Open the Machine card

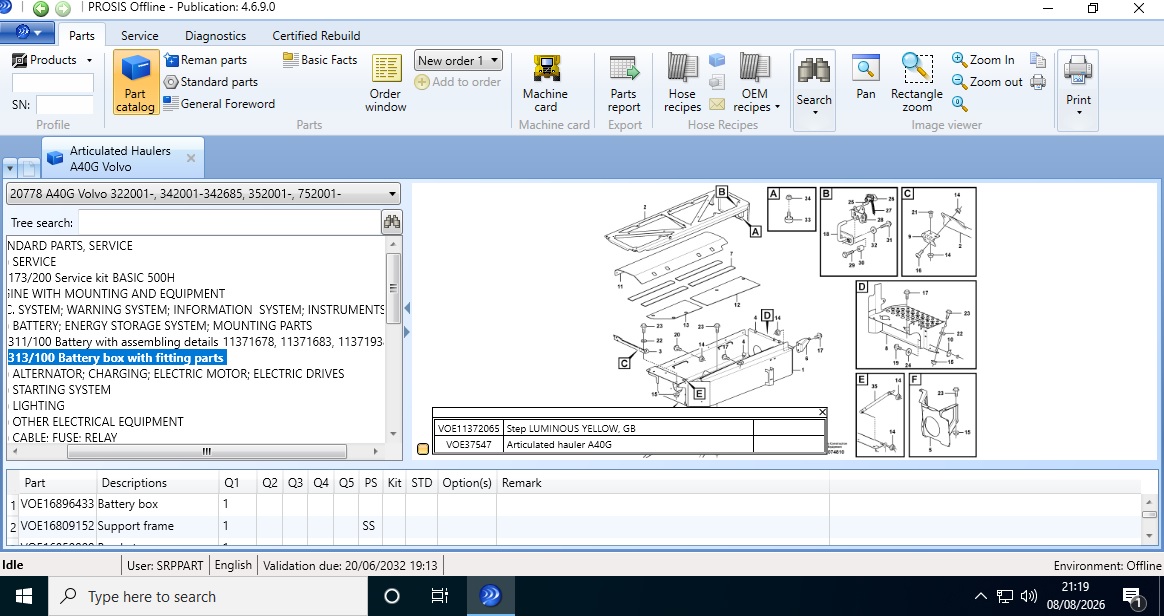[x=546, y=82]
